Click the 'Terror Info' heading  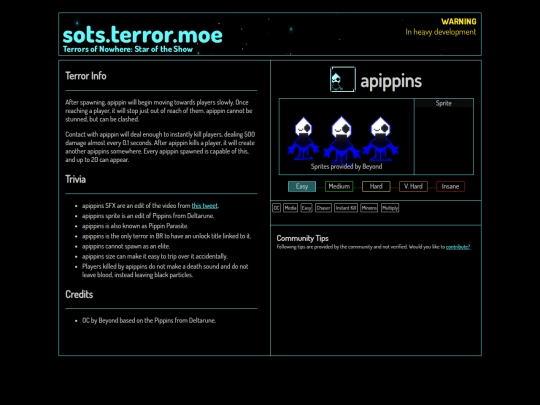point(86,76)
